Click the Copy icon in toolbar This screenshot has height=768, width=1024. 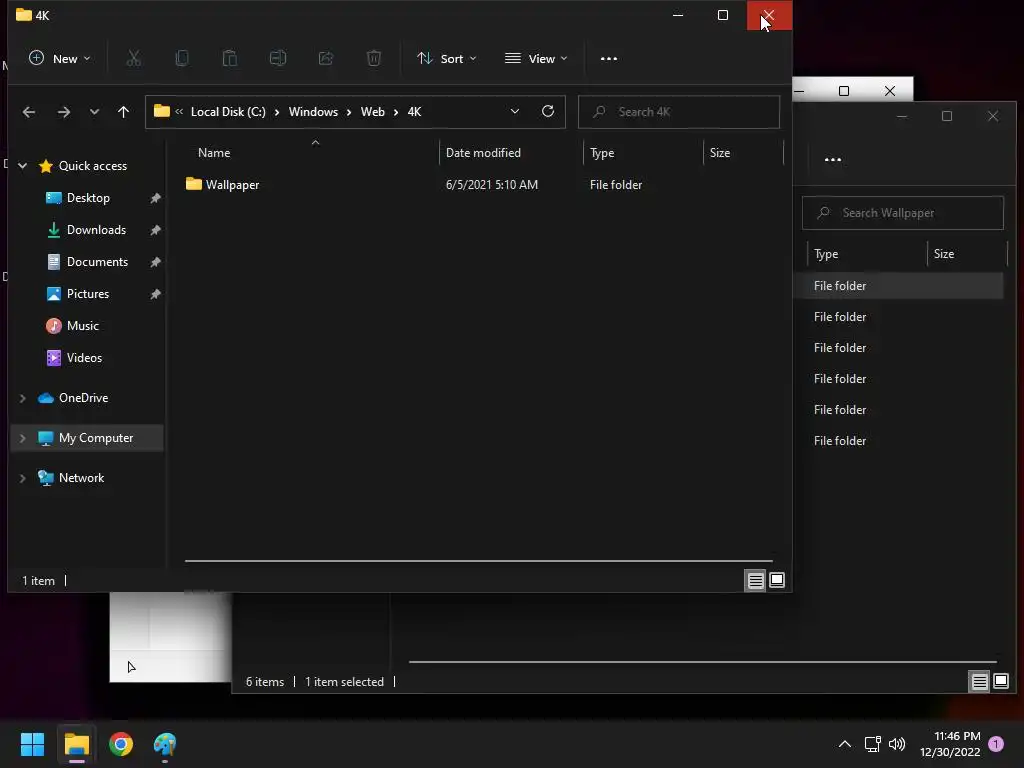coord(182,59)
